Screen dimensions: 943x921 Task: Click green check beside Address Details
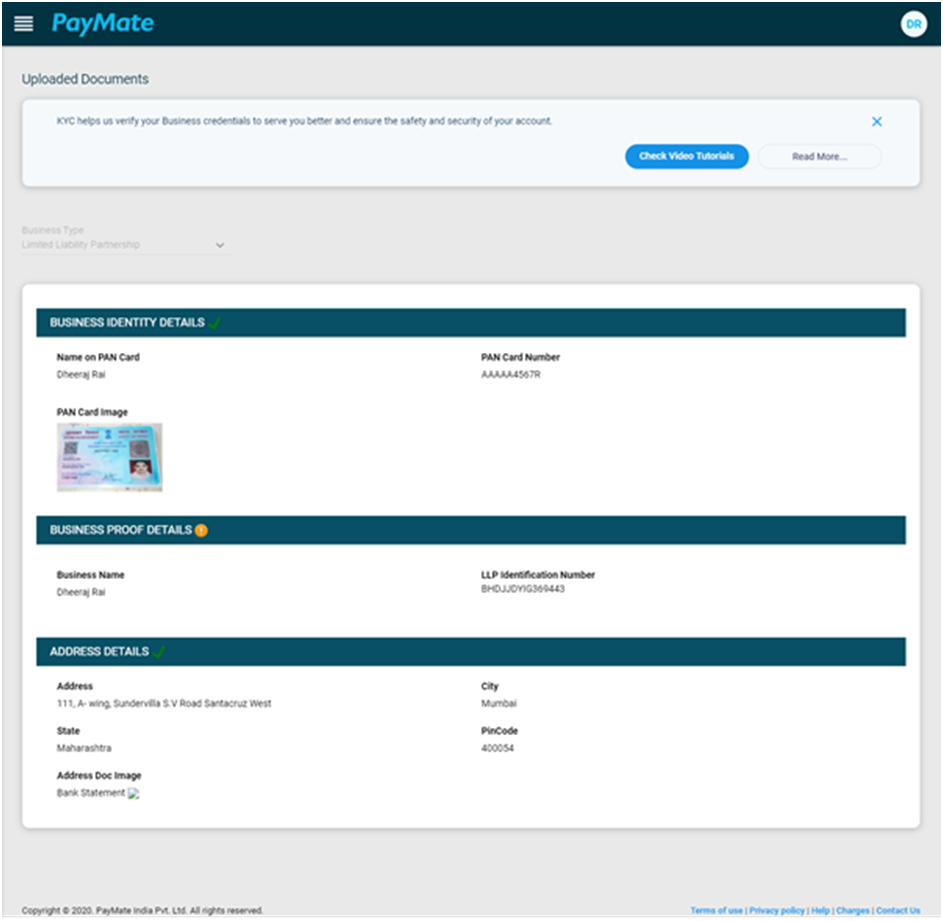pos(159,651)
